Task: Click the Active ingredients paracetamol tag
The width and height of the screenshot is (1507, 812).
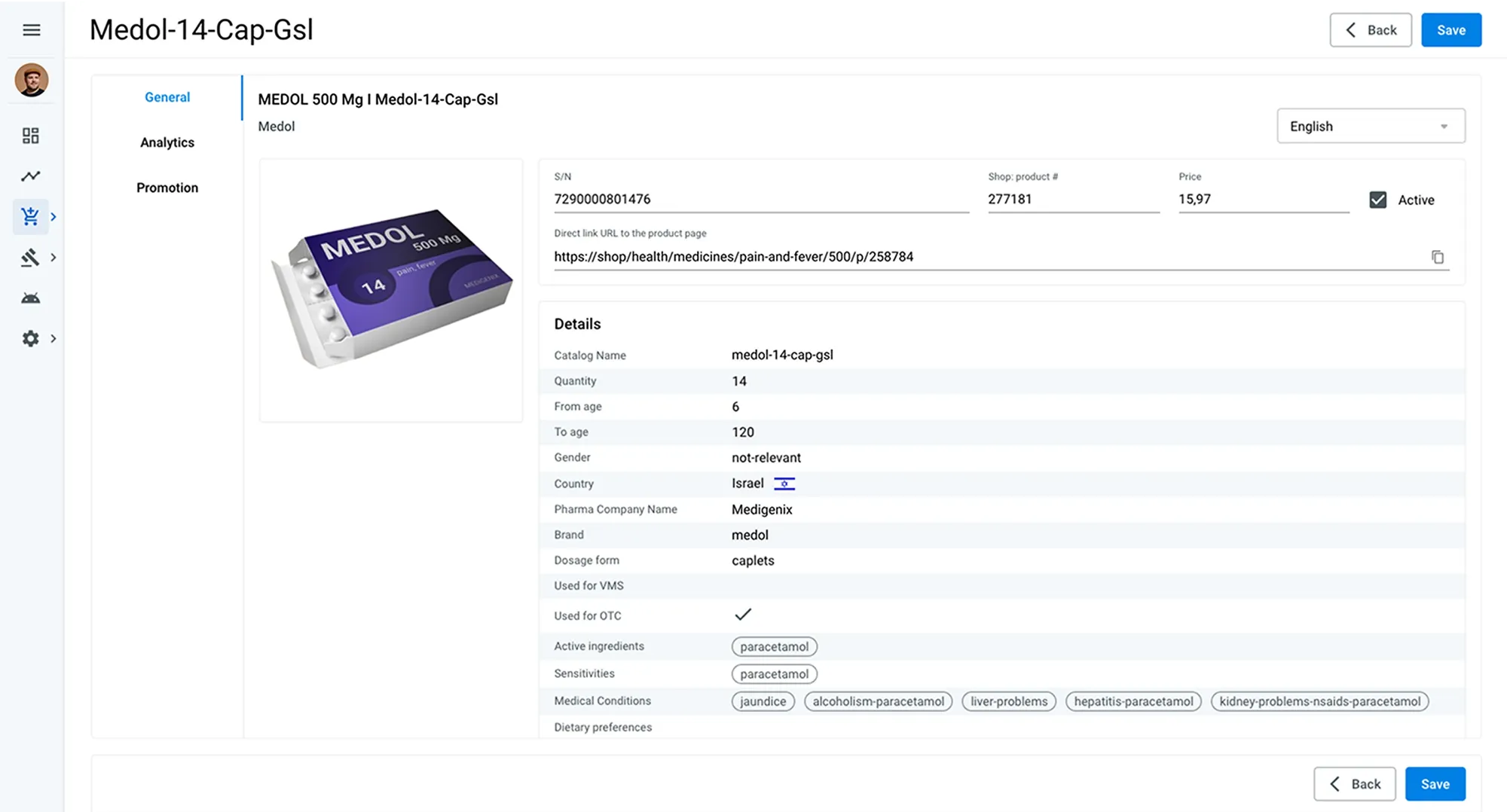Action: [775, 646]
